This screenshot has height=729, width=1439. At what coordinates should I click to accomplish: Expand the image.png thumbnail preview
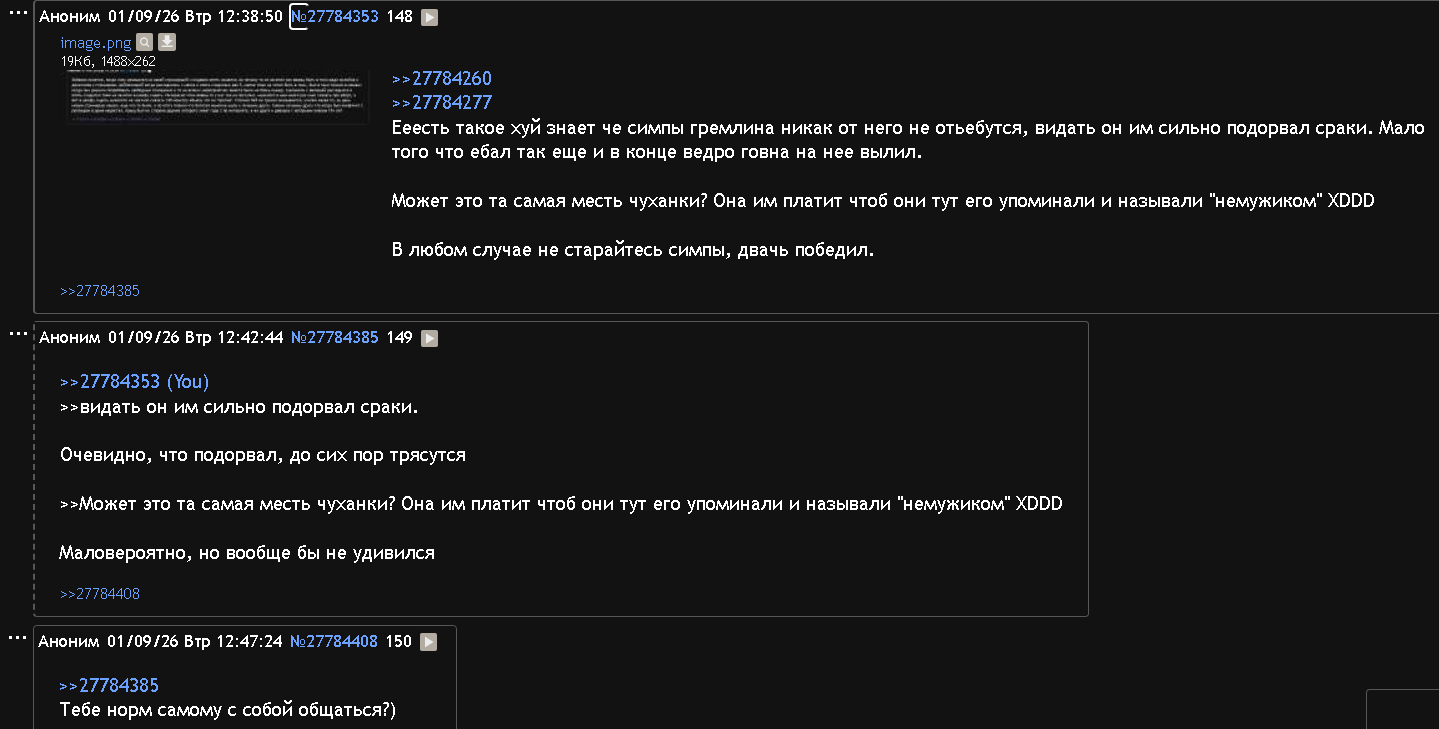(x=218, y=97)
